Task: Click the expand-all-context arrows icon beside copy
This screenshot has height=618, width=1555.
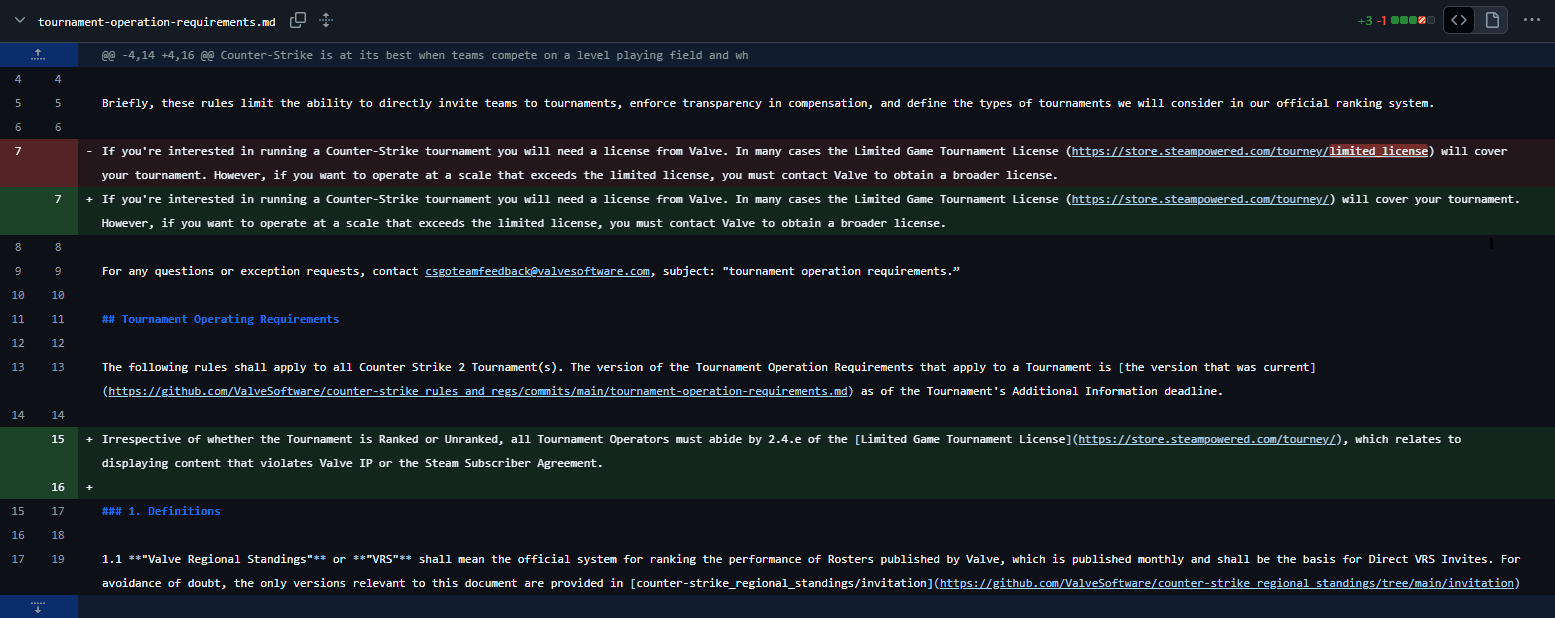Action: point(325,20)
